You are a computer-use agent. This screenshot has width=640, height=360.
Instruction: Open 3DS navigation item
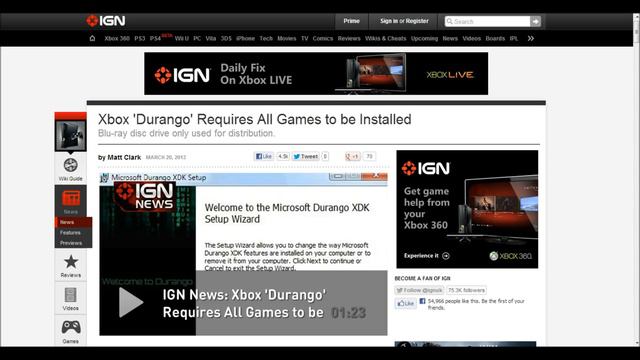[226, 38]
